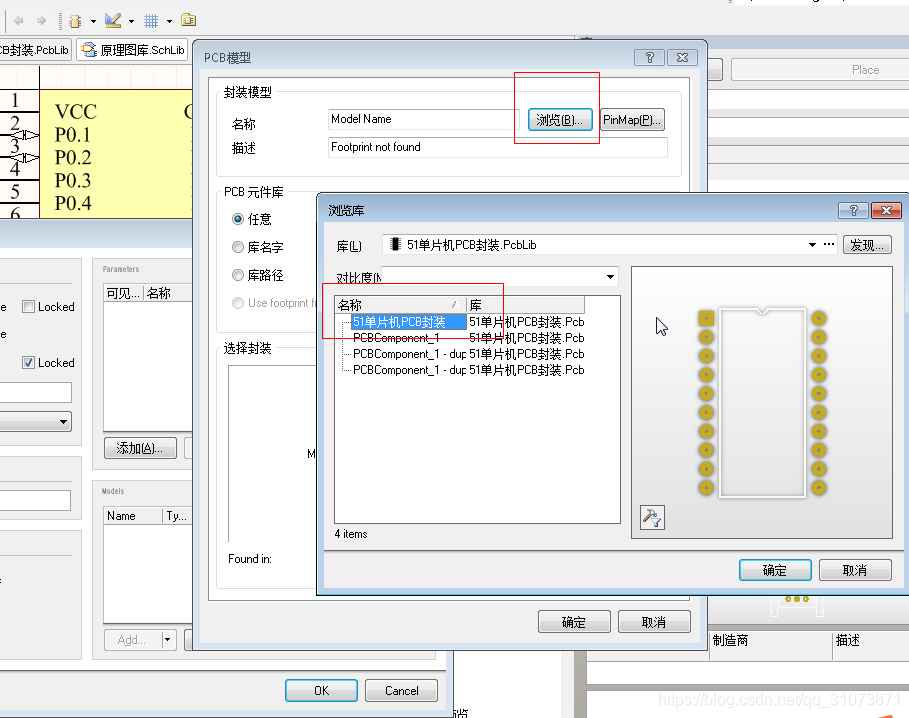The image size is (909, 718).
Task: Select the 库名字 radio option
Action: 238,247
